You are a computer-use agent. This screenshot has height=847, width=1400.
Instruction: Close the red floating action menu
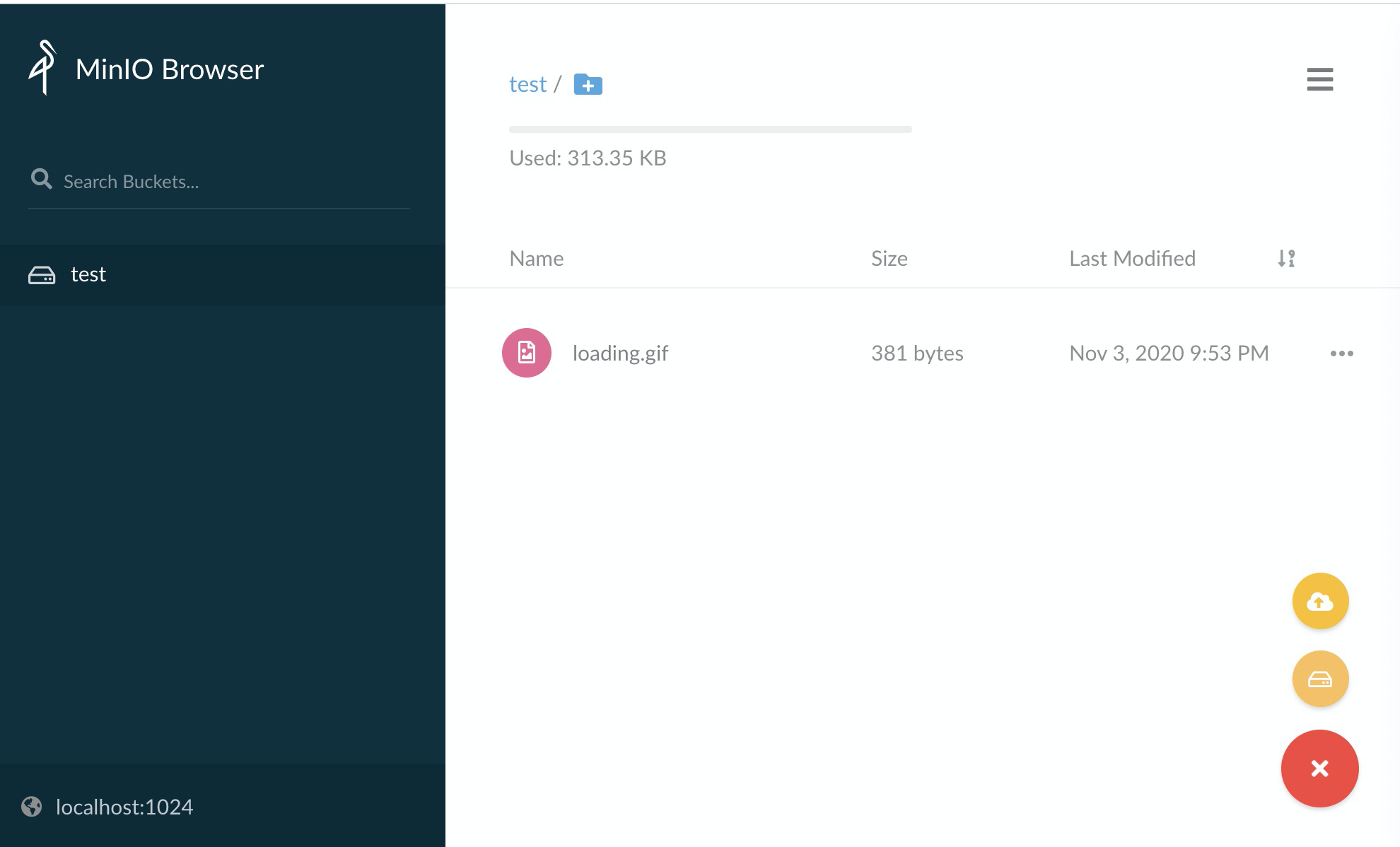pyautogui.click(x=1319, y=769)
